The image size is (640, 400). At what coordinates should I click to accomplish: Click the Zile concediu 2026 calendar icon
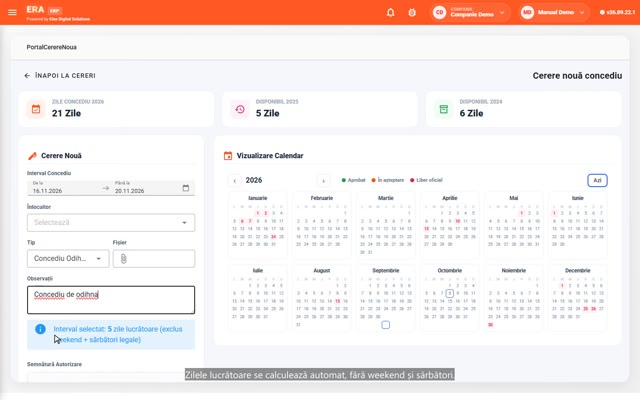point(36,109)
